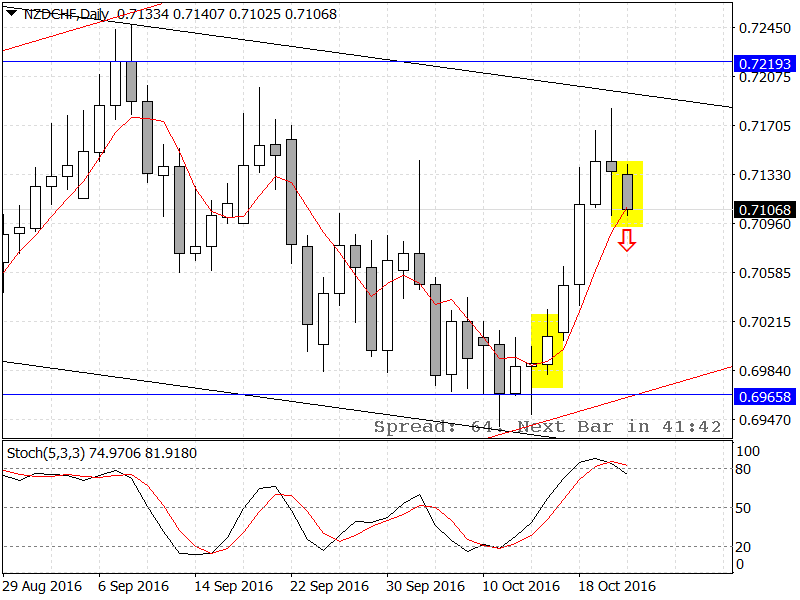
Task: Click the Stochastic 80 level value
Action: [743, 469]
